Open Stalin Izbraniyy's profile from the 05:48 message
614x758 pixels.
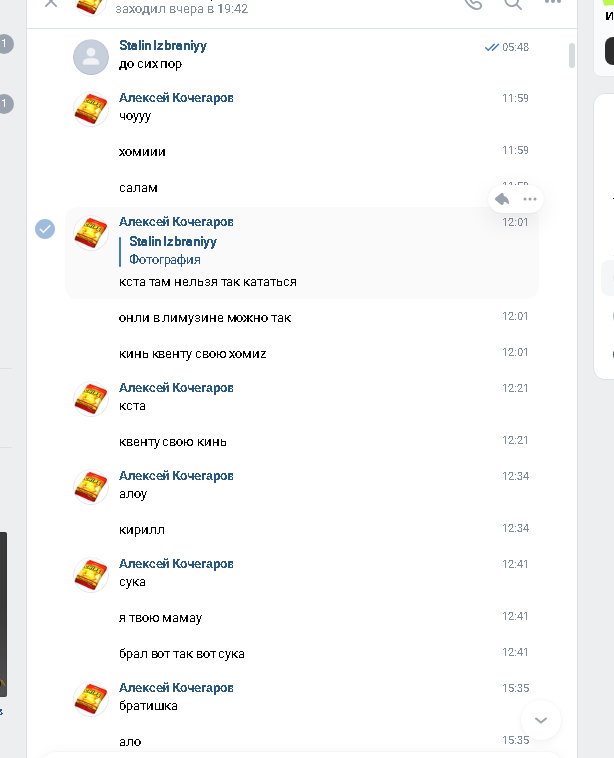[163, 46]
